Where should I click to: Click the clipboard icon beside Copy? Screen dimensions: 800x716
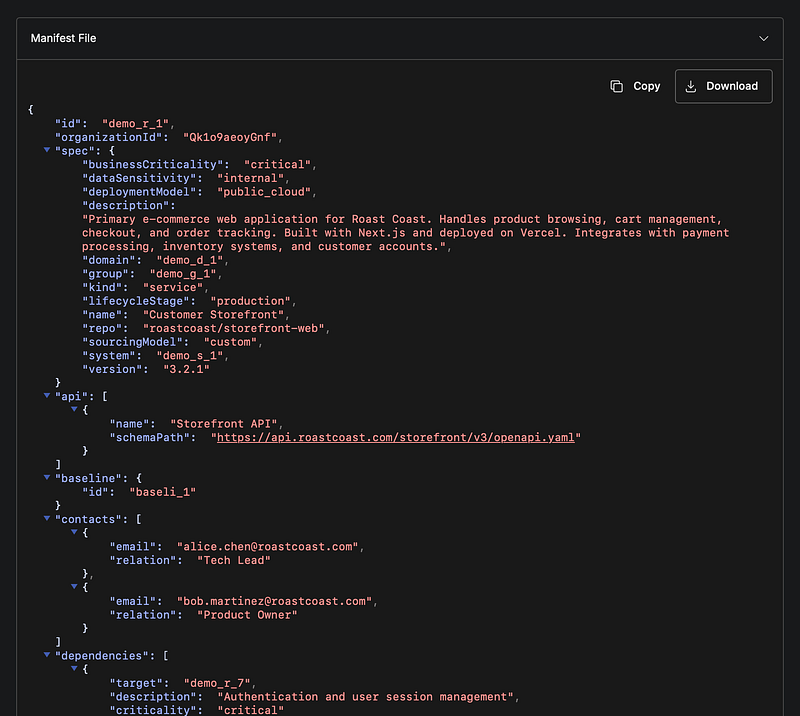coord(617,86)
